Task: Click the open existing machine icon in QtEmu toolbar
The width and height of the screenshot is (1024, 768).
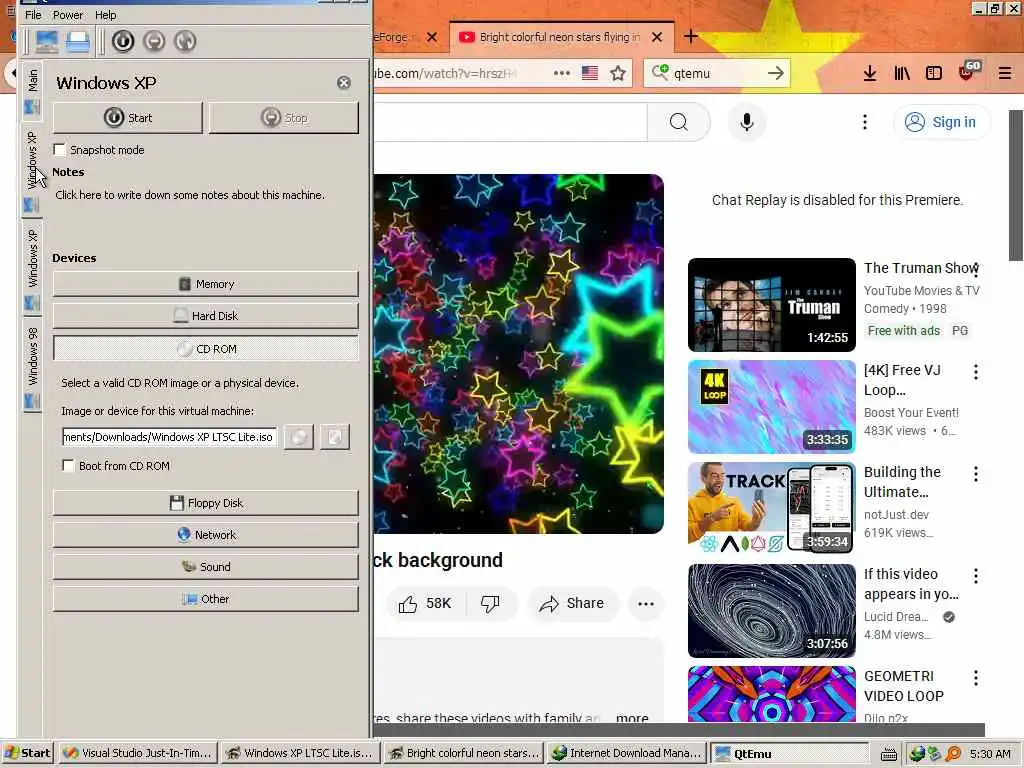Action: coord(78,42)
